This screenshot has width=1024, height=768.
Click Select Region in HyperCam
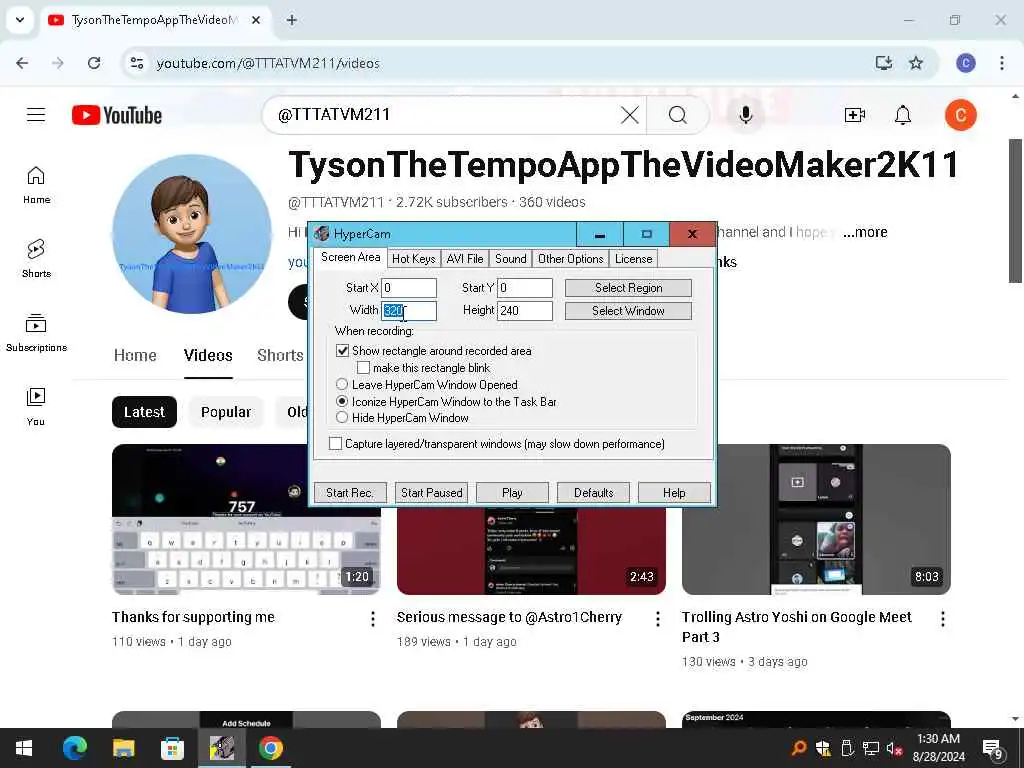click(x=628, y=288)
